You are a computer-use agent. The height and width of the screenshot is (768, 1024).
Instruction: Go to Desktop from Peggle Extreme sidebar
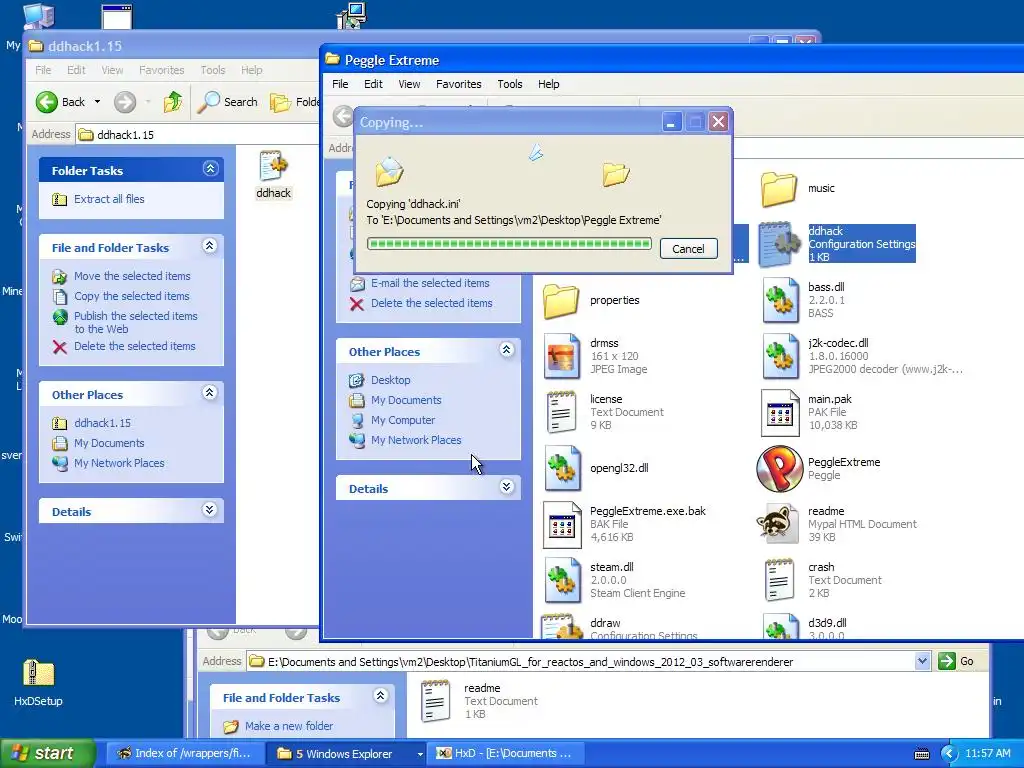pyautogui.click(x=391, y=380)
